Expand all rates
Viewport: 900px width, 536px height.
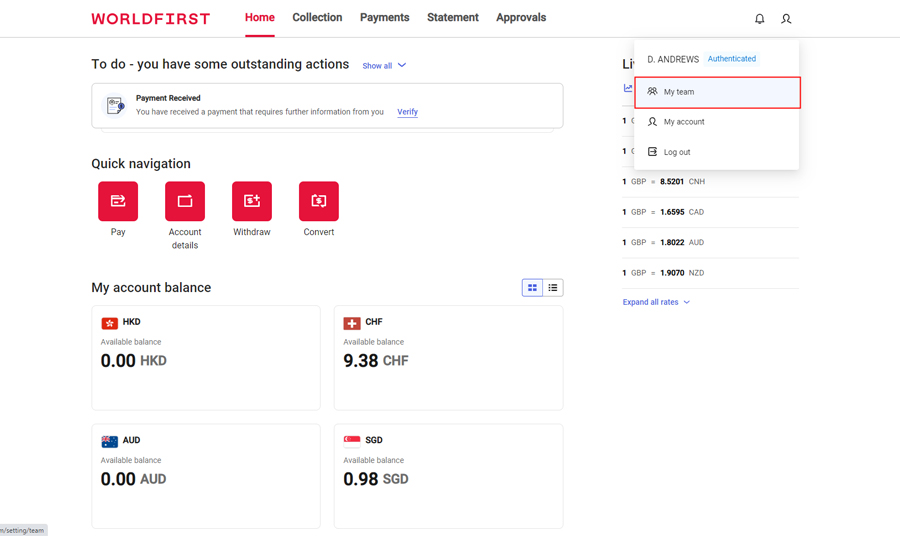[x=655, y=302]
